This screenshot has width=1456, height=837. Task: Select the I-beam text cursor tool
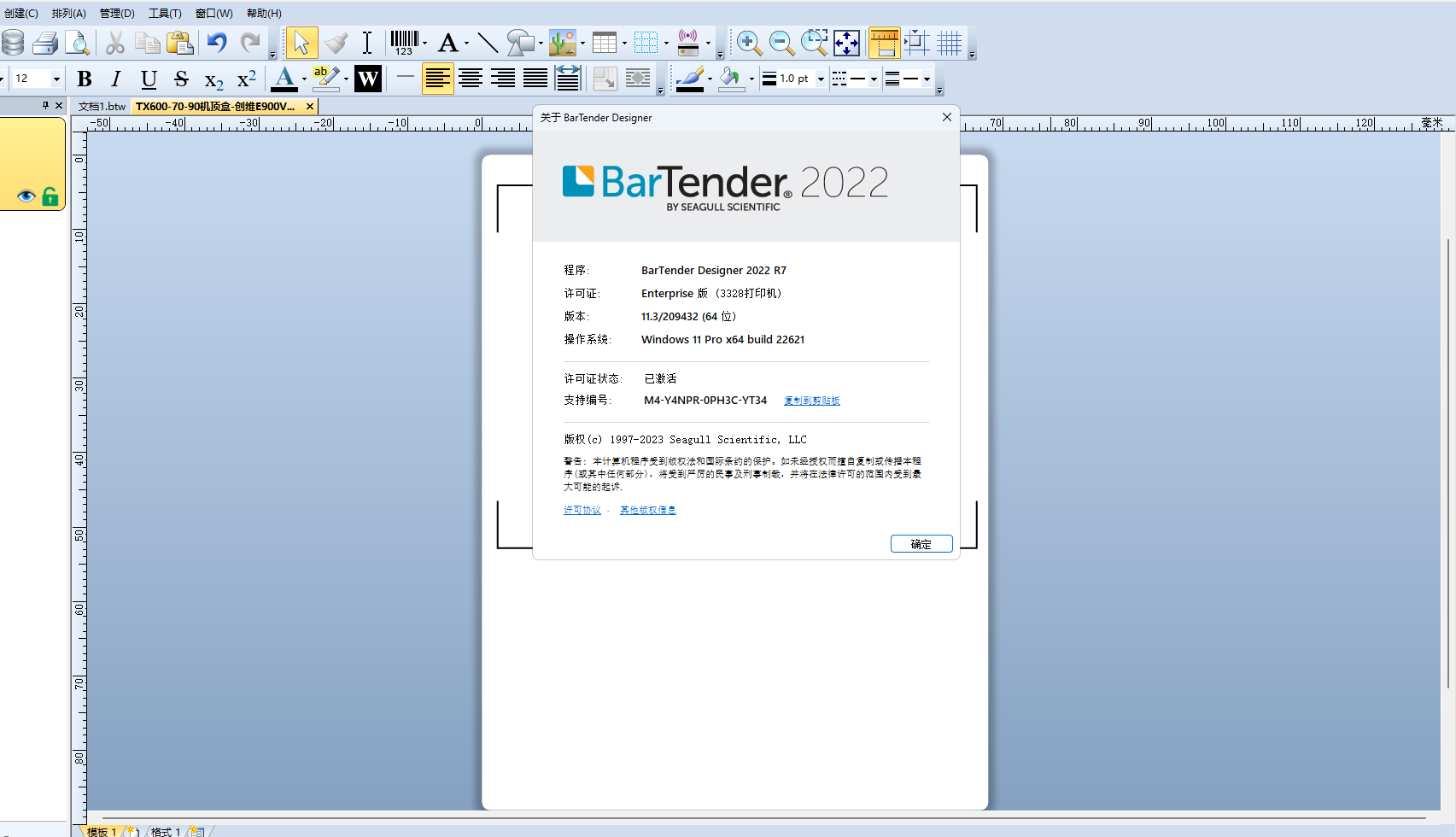(367, 43)
